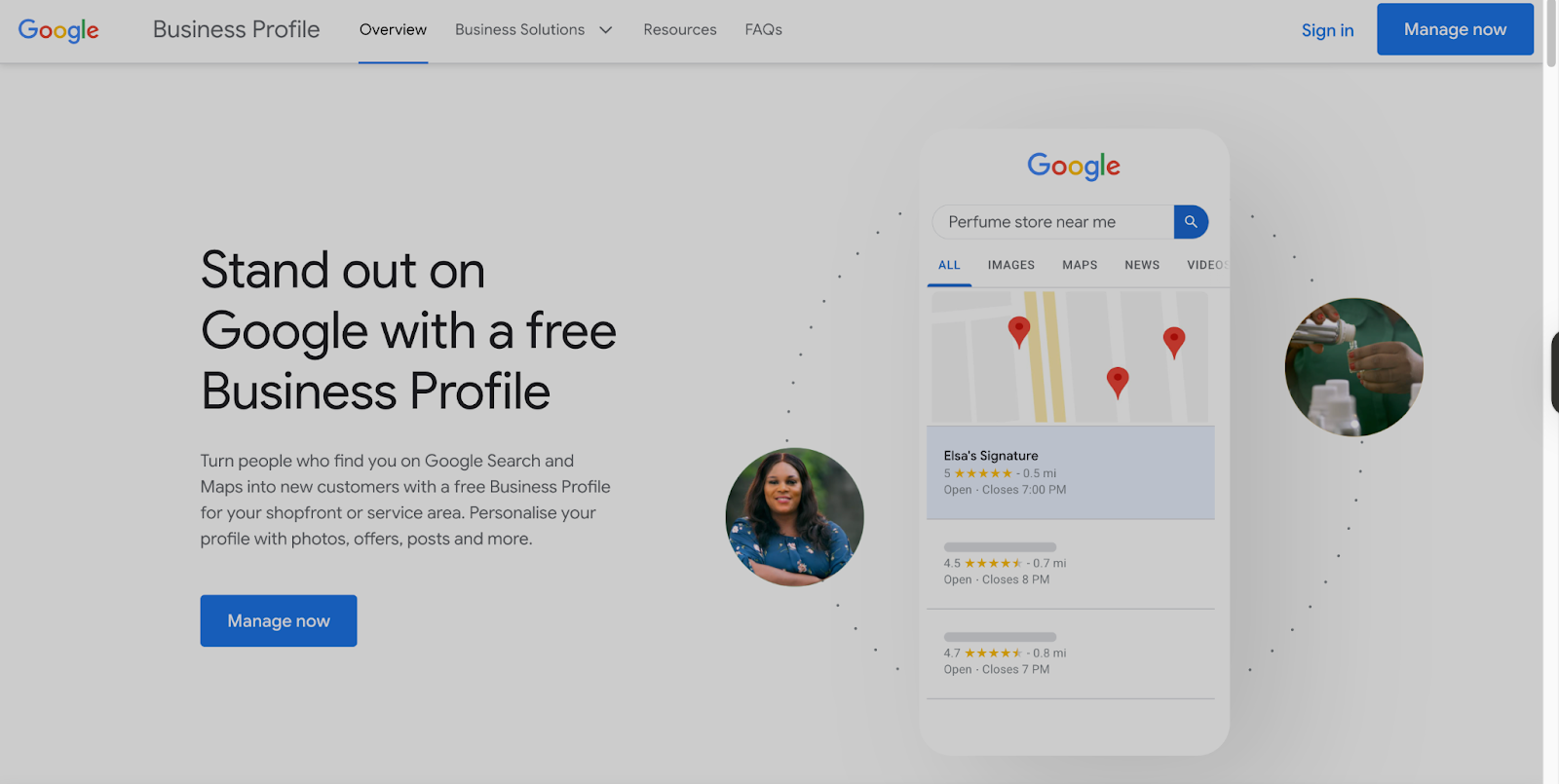The width and height of the screenshot is (1559, 784).
Task: Click the left red map pin
Action: (1019, 332)
